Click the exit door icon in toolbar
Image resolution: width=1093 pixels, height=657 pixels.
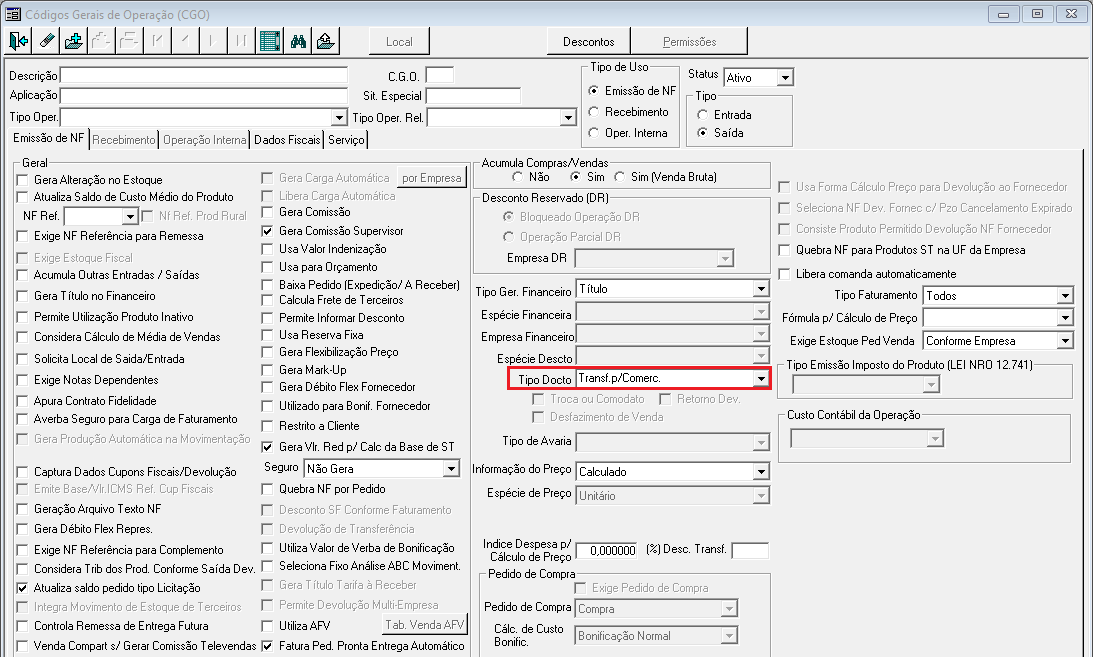point(18,42)
